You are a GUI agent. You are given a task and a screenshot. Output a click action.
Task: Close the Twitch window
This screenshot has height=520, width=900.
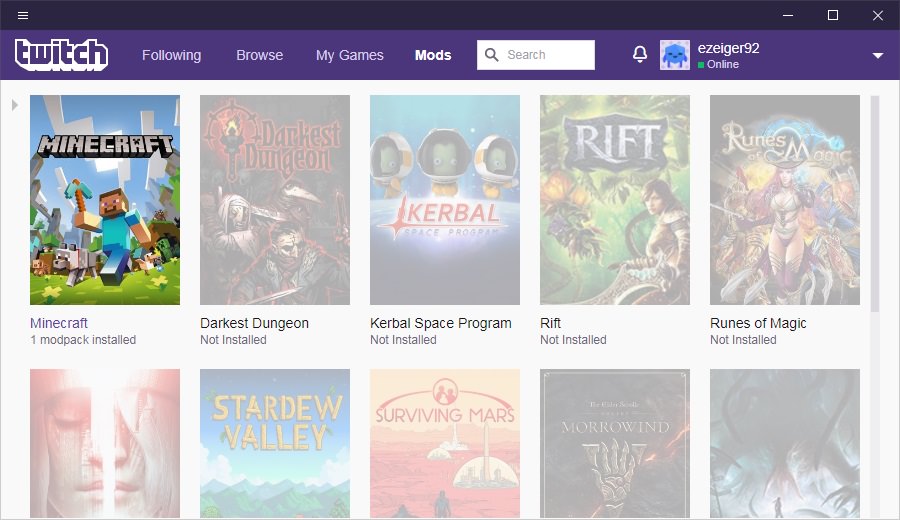click(x=878, y=15)
